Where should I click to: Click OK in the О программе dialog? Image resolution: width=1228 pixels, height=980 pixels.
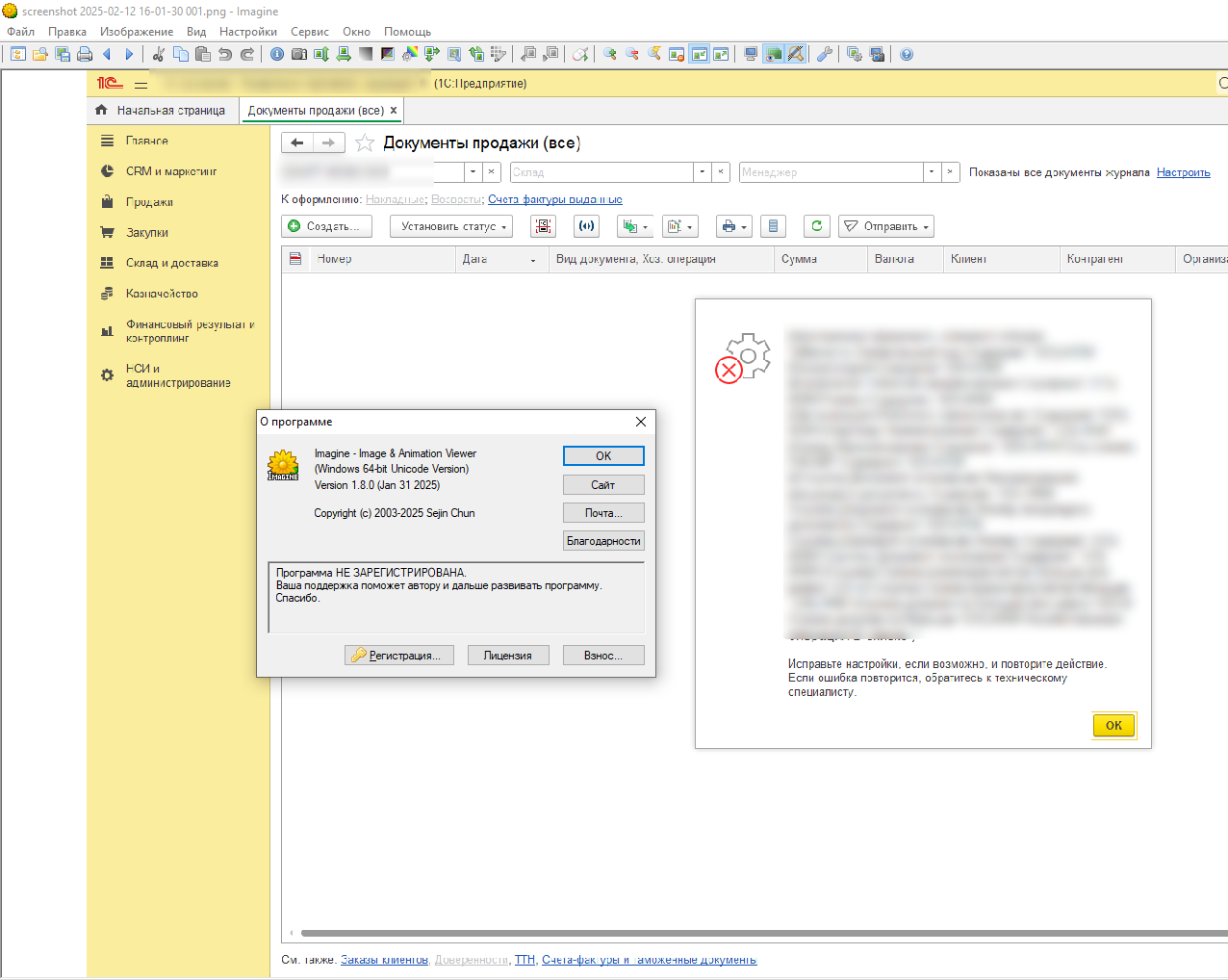click(603, 456)
